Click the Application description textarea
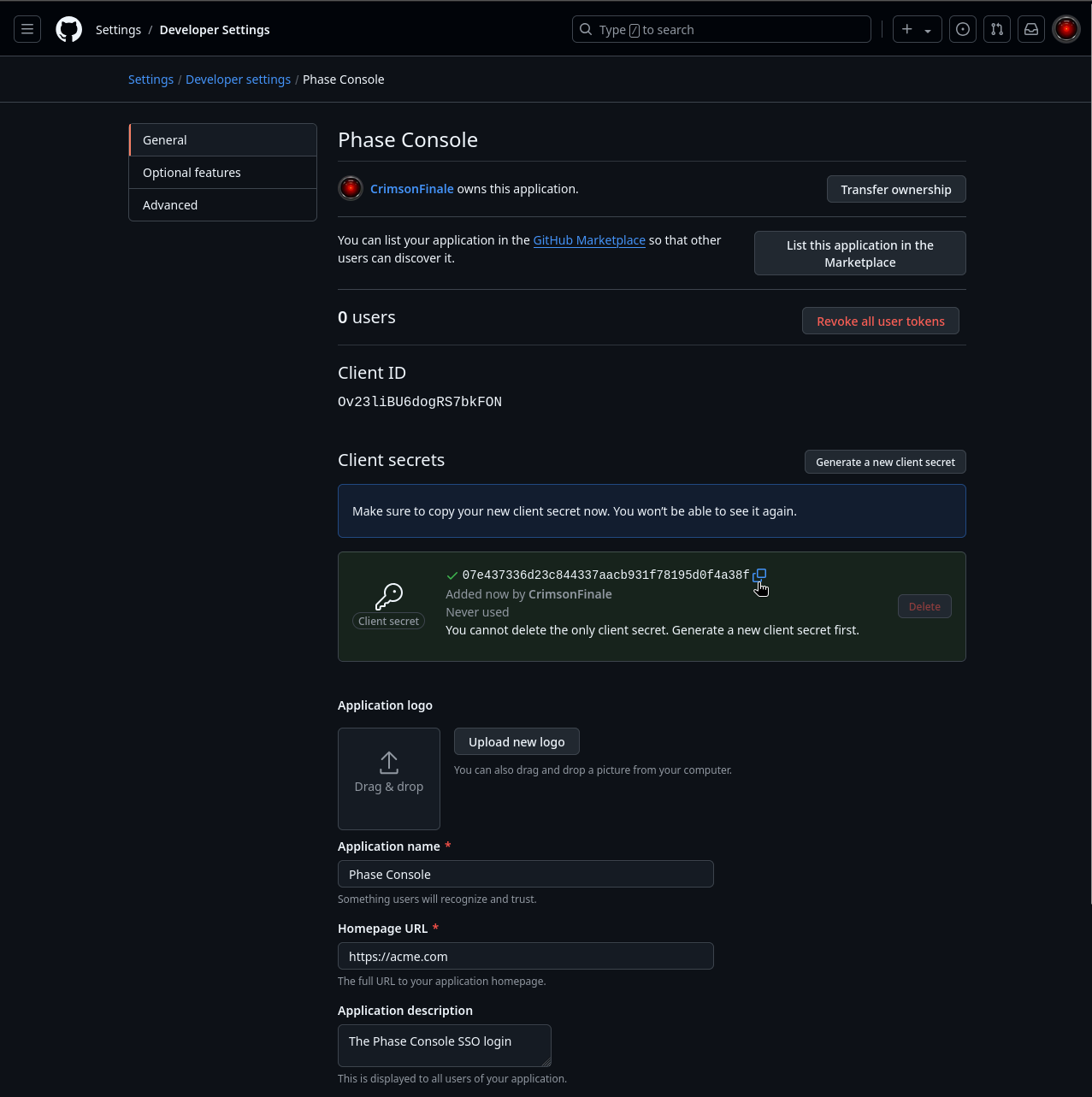Viewport: 1092px width, 1097px height. [445, 1046]
